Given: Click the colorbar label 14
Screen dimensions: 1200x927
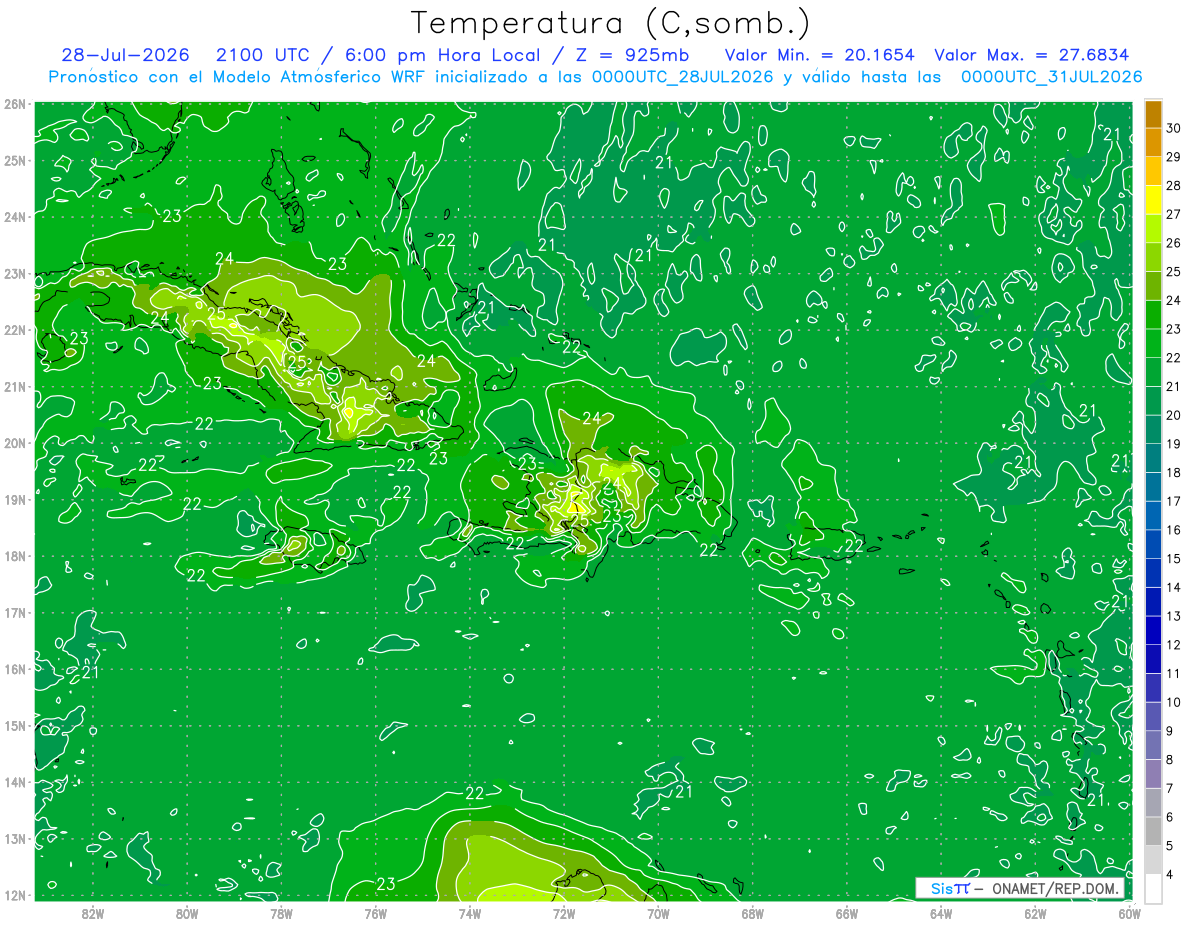Looking at the screenshot, I should (1173, 587).
